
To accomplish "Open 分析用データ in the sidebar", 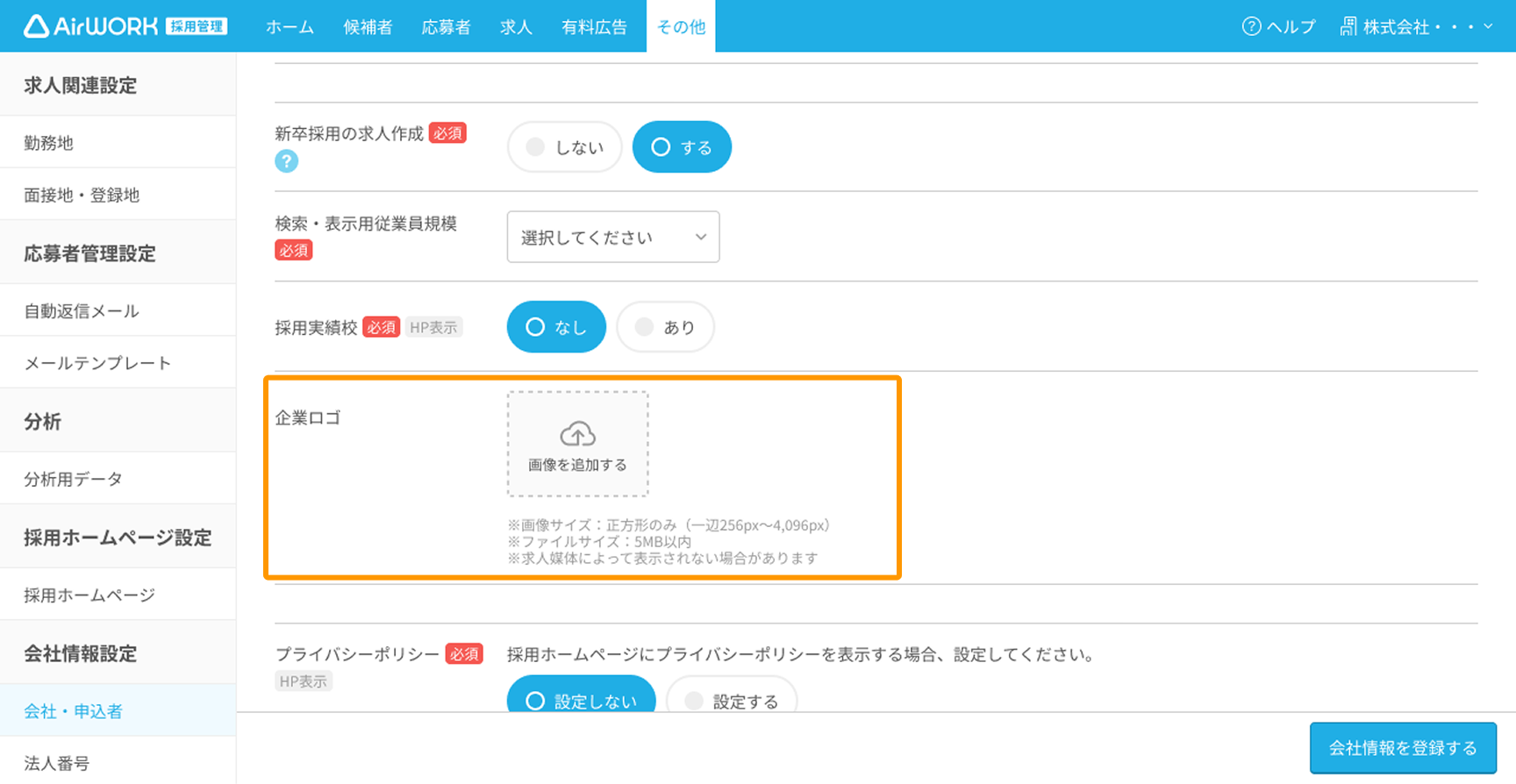I will (x=118, y=479).
